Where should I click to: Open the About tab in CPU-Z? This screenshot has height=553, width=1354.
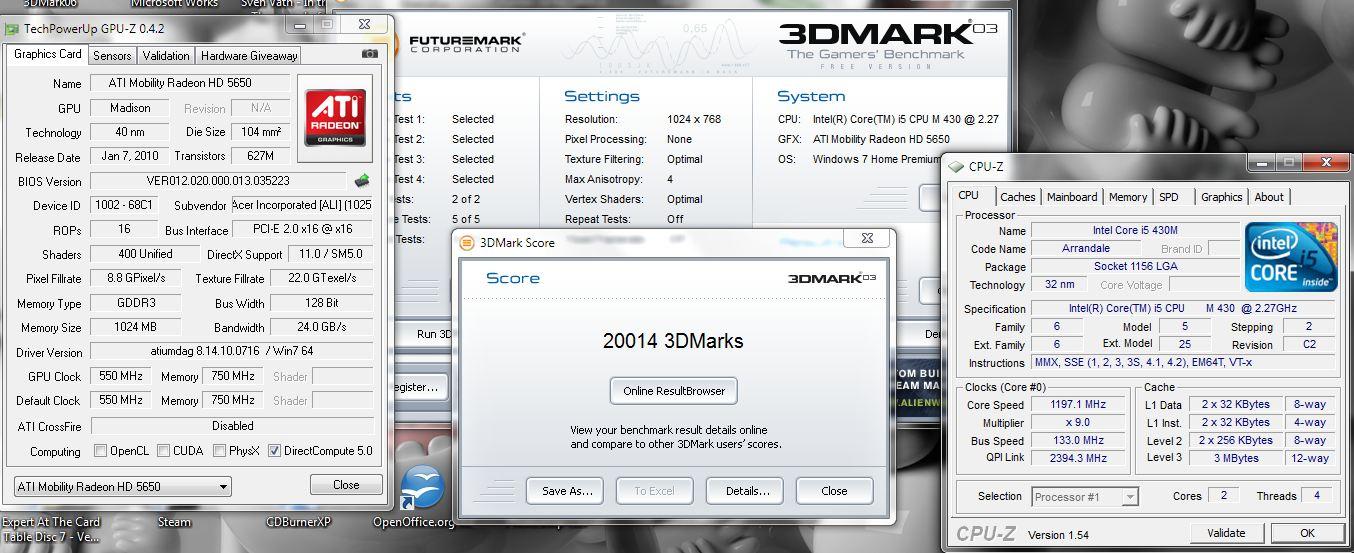pos(1269,197)
